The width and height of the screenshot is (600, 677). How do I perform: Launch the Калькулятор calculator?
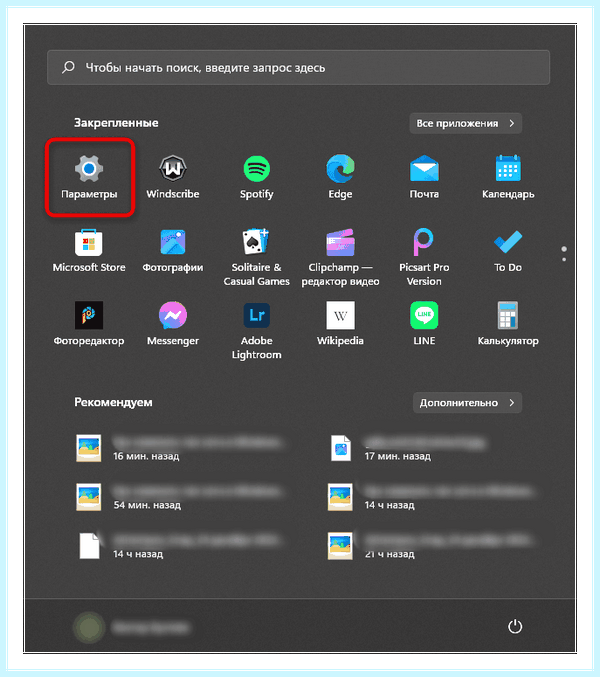click(x=508, y=324)
